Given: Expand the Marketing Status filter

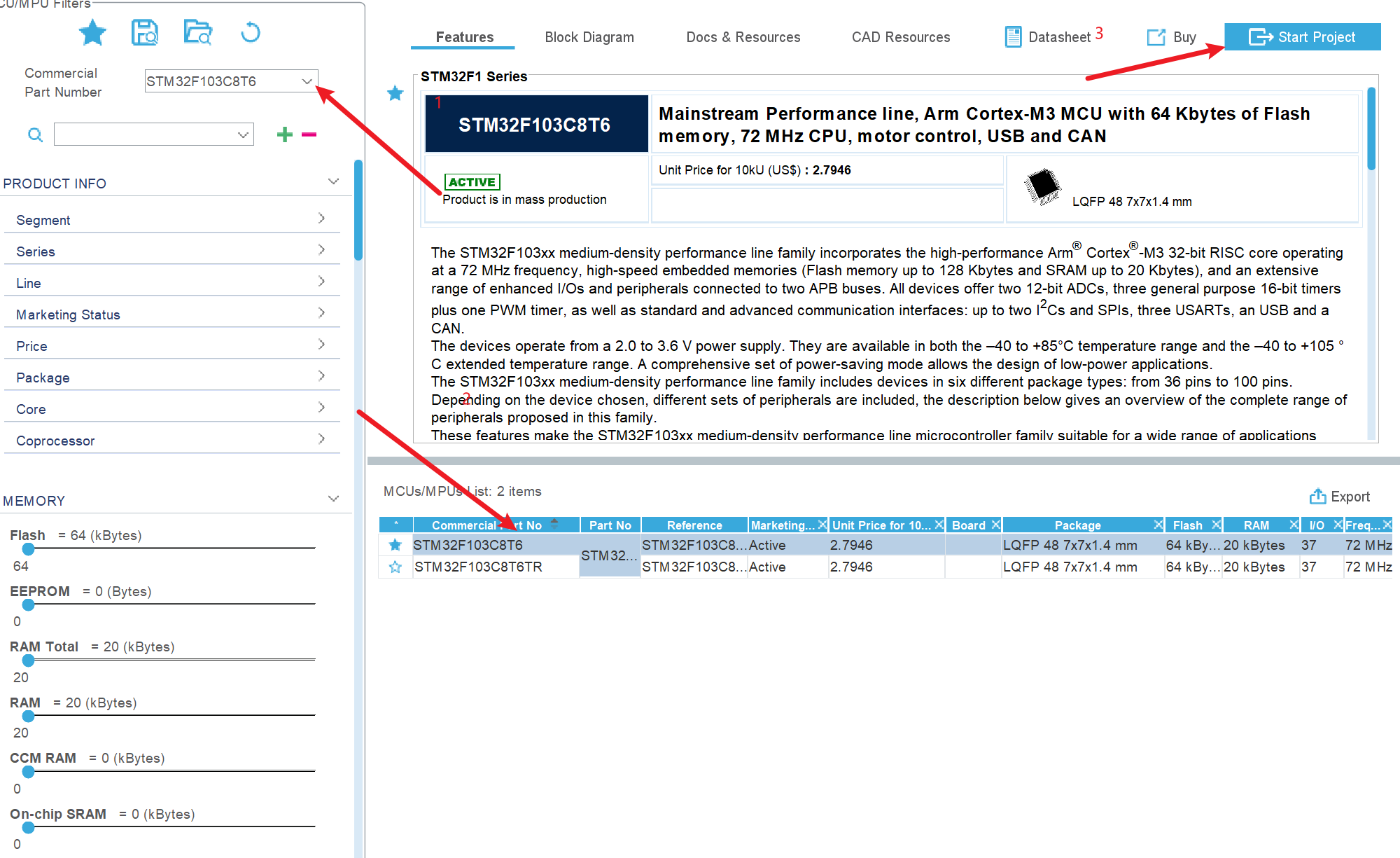Looking at the screenshot, I should [x=321, y=313].
